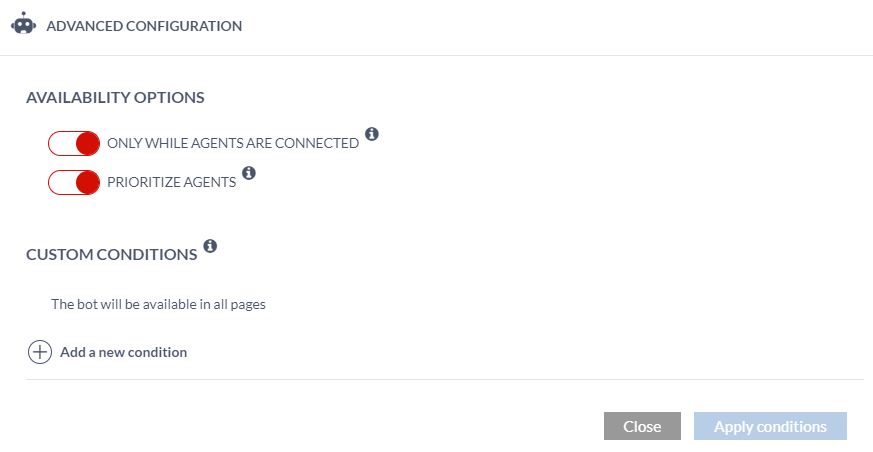
Task: Click the divider line under the Advanced Configuration header
Action: coord(436,55)
